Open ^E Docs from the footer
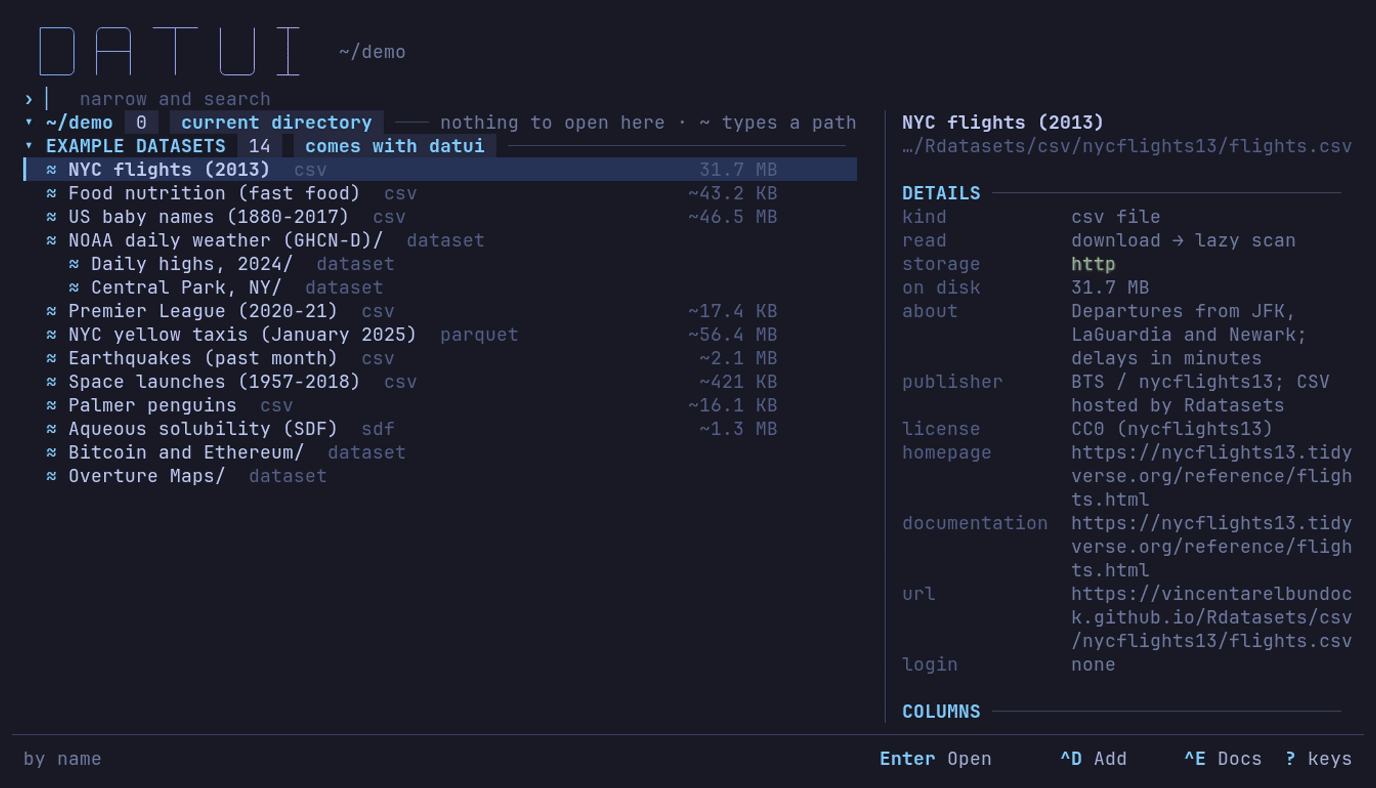 coord(1223,759)
